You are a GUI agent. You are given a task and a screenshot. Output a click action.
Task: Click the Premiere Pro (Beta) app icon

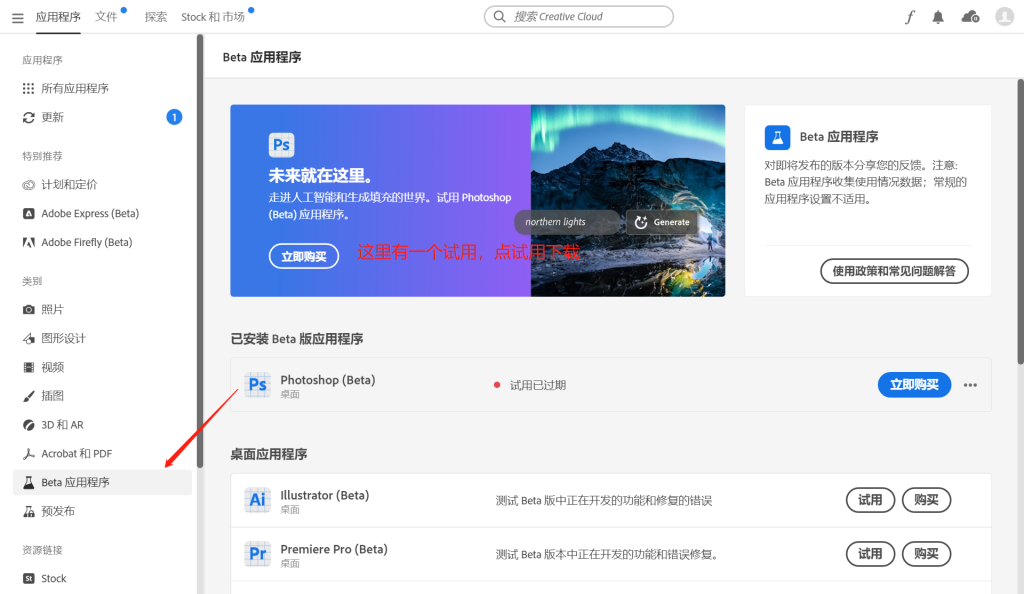click(x=258, y=553)
